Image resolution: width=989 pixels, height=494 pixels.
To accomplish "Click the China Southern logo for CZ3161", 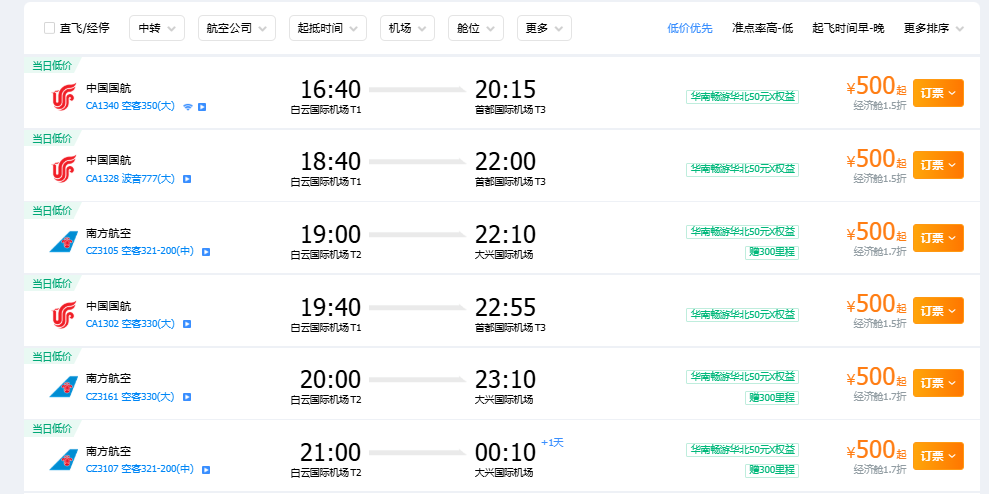I will (x=63, y=387).
